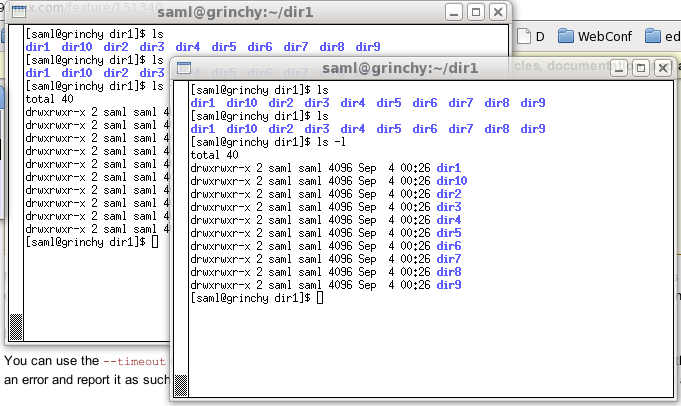The image size is (681, 406).
Task: Click dir9 in the back terminal's first listing
Action: [368, 47]
